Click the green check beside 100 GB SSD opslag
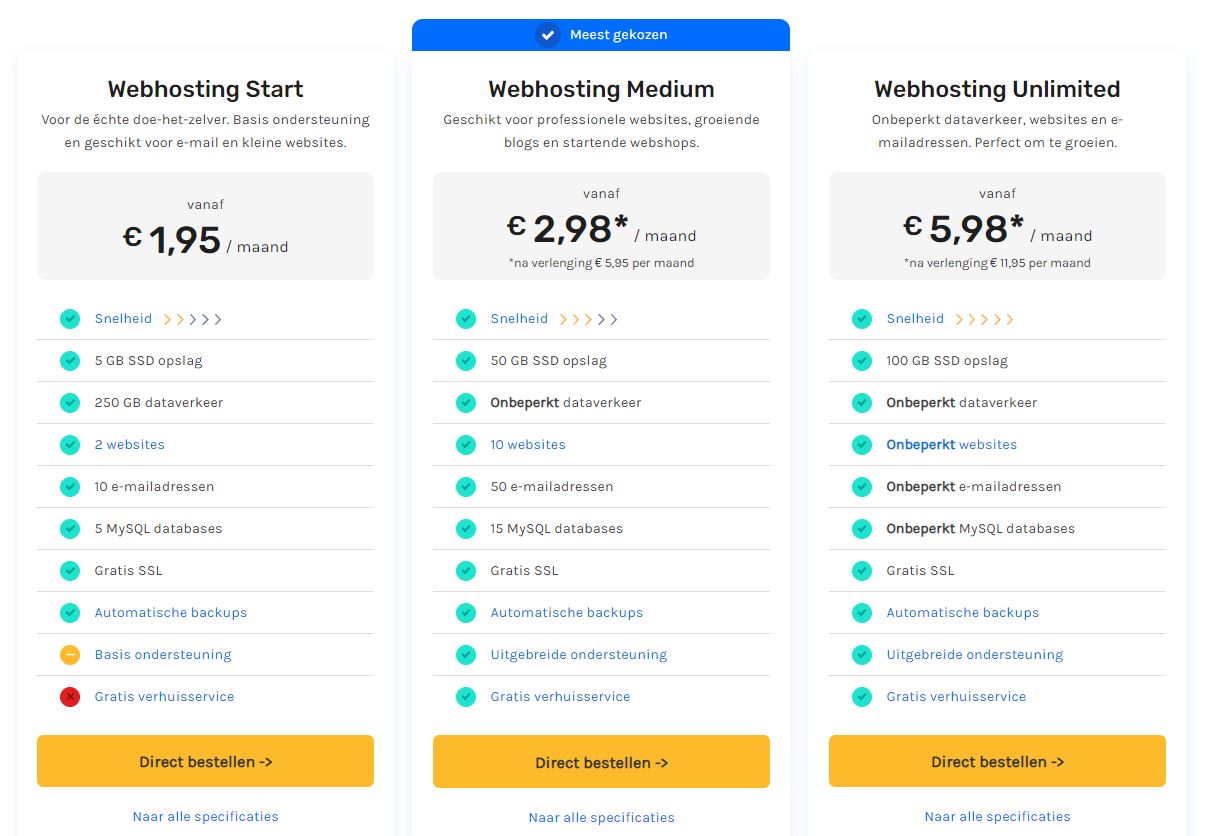Image resolution: width=1224 pixels, height=836 pixels. coord(862,361)
